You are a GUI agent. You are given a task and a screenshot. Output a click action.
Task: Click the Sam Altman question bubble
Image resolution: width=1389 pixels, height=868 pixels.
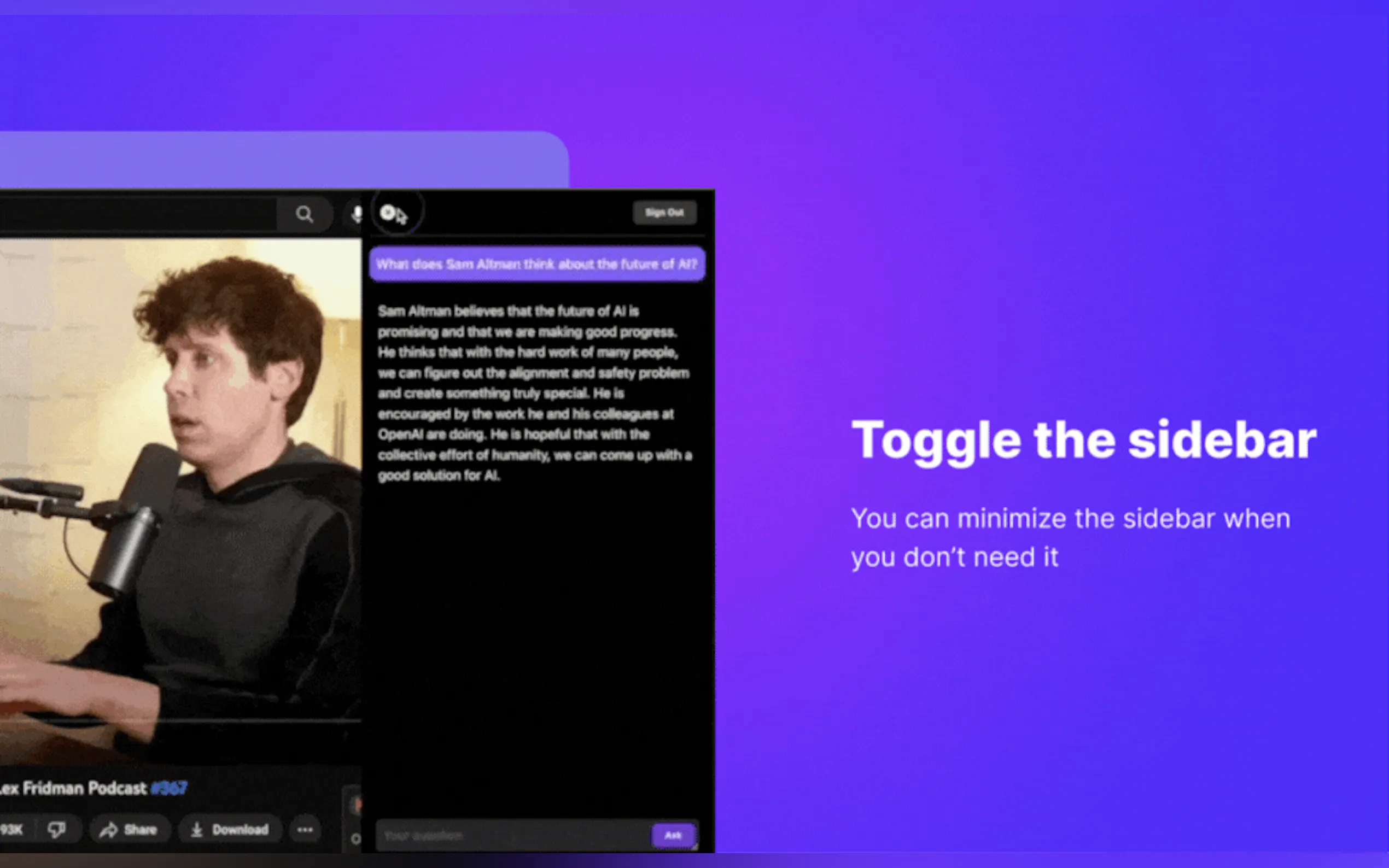(537, 264)
